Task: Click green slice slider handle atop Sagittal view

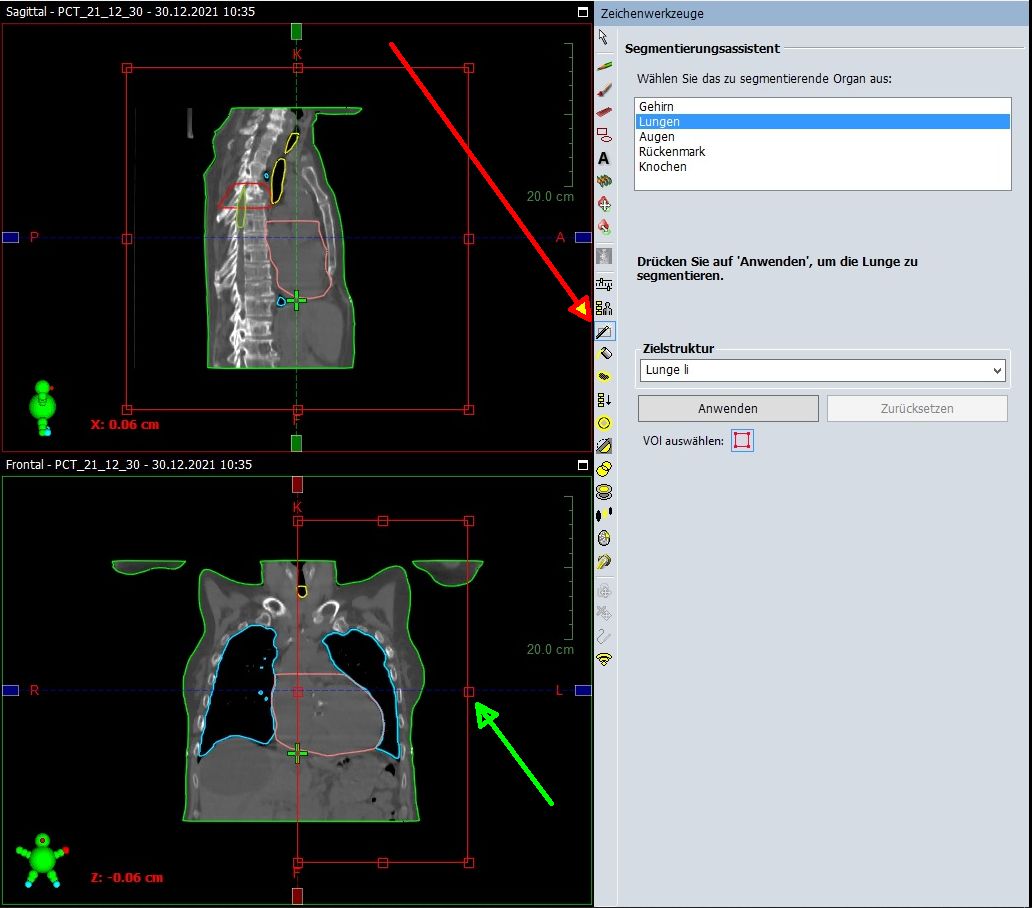Action: tap(296, 32)
